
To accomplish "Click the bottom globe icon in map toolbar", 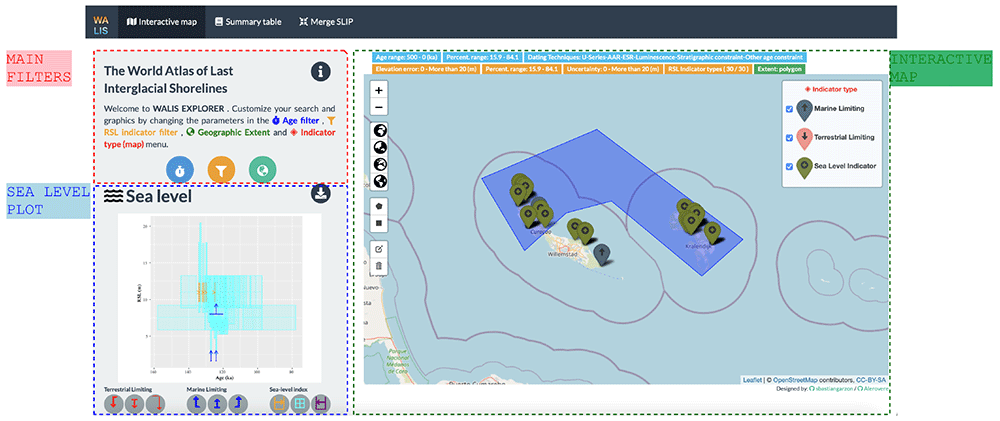I will 379,181.
